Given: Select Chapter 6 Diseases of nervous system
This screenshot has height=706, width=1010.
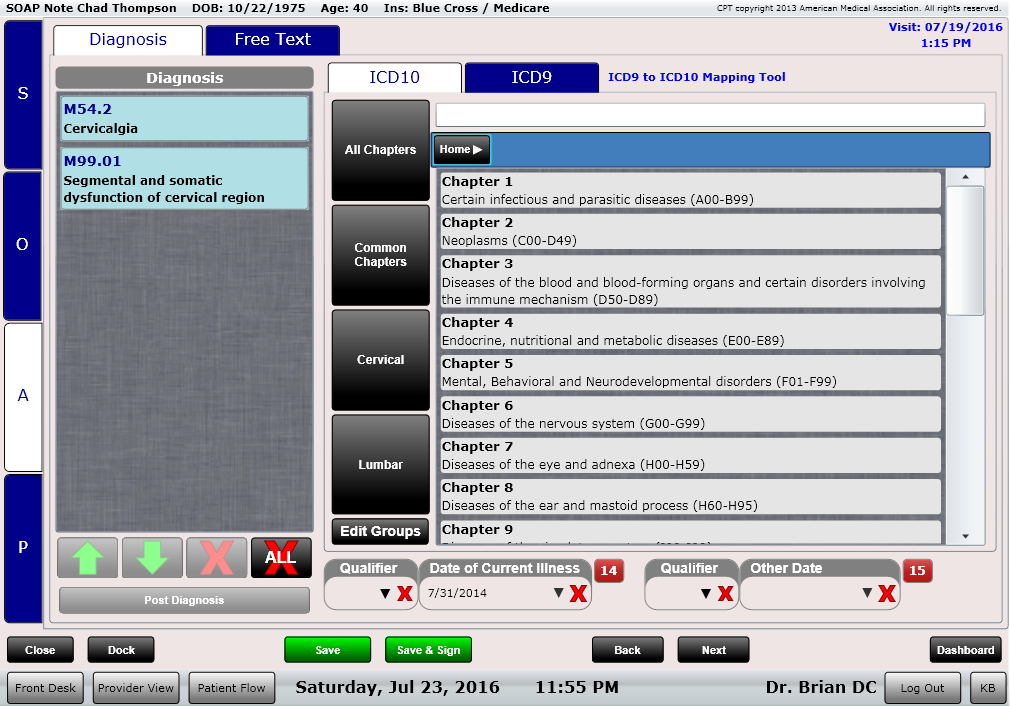Looking at the screenshot, I should [x=690, y=415].
